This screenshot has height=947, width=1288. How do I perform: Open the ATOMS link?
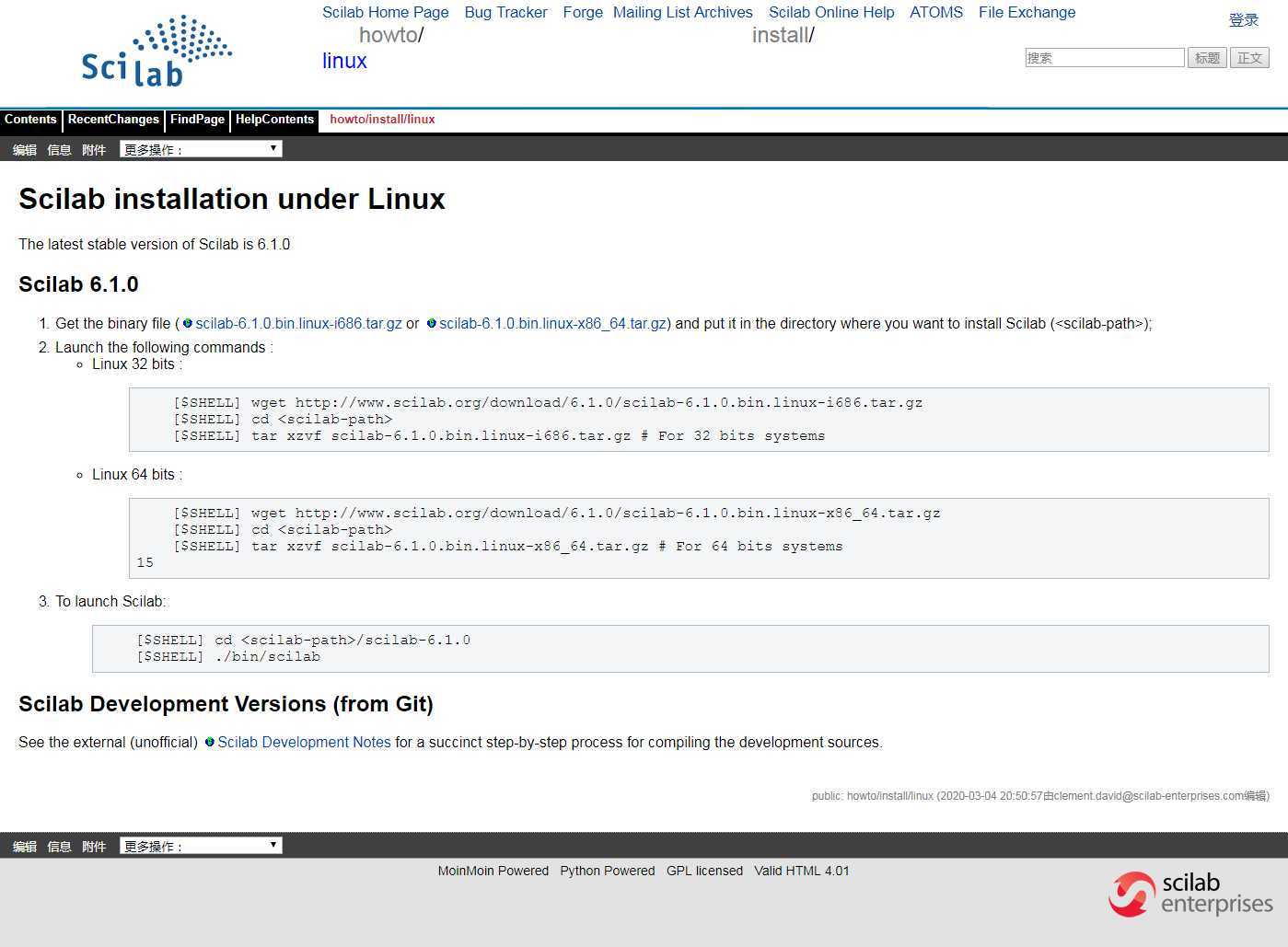pos(936,13)
